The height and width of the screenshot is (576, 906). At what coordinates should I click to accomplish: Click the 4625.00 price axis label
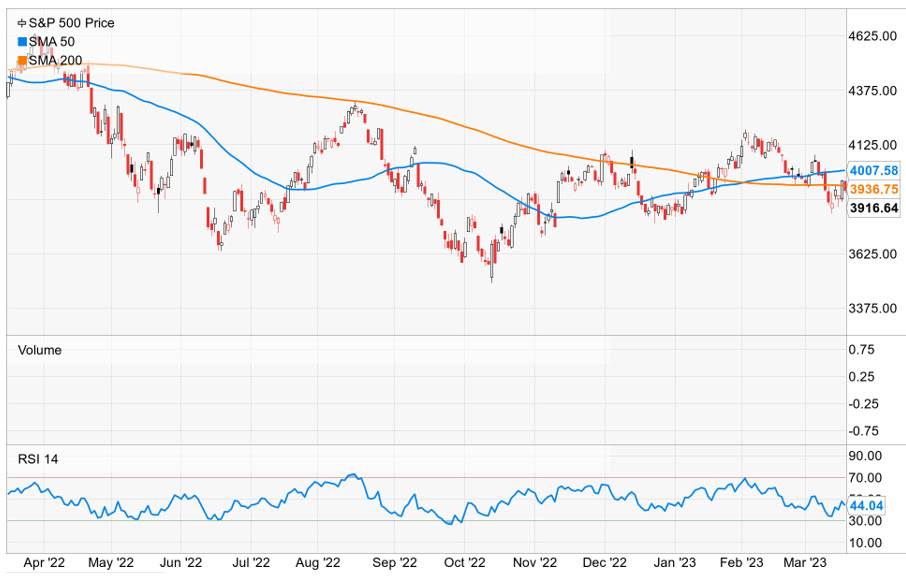tap(868, 36)
